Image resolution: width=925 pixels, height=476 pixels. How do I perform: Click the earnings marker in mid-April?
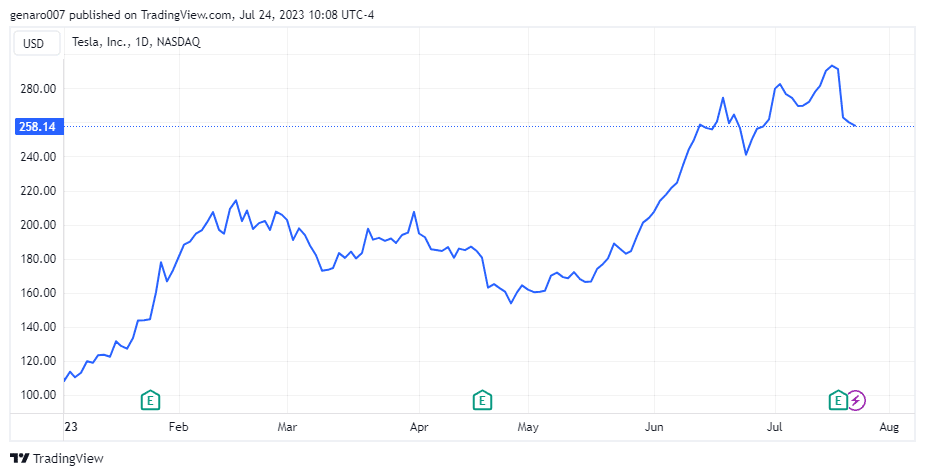coord(482,401)
